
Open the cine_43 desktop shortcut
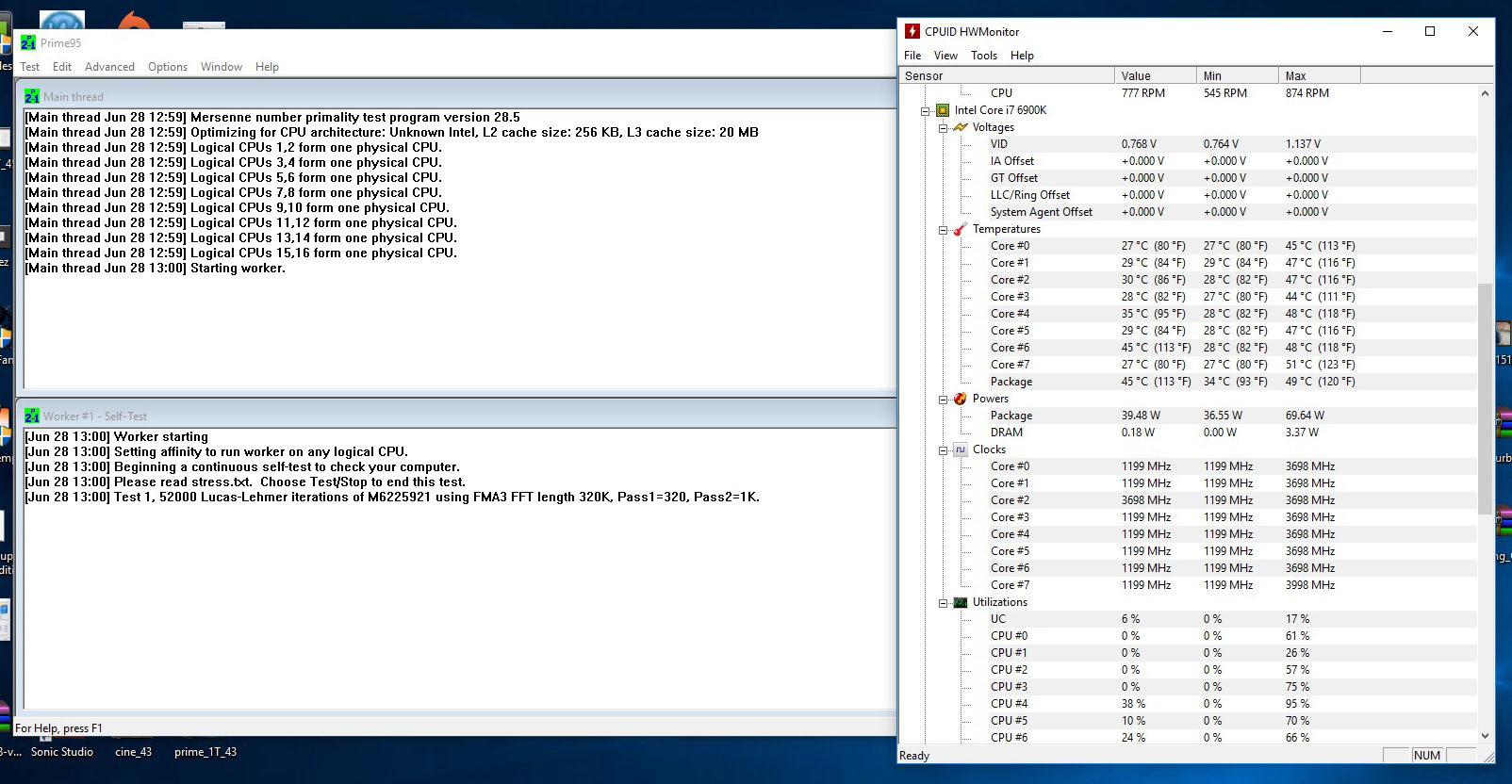(x=133, y=752)
